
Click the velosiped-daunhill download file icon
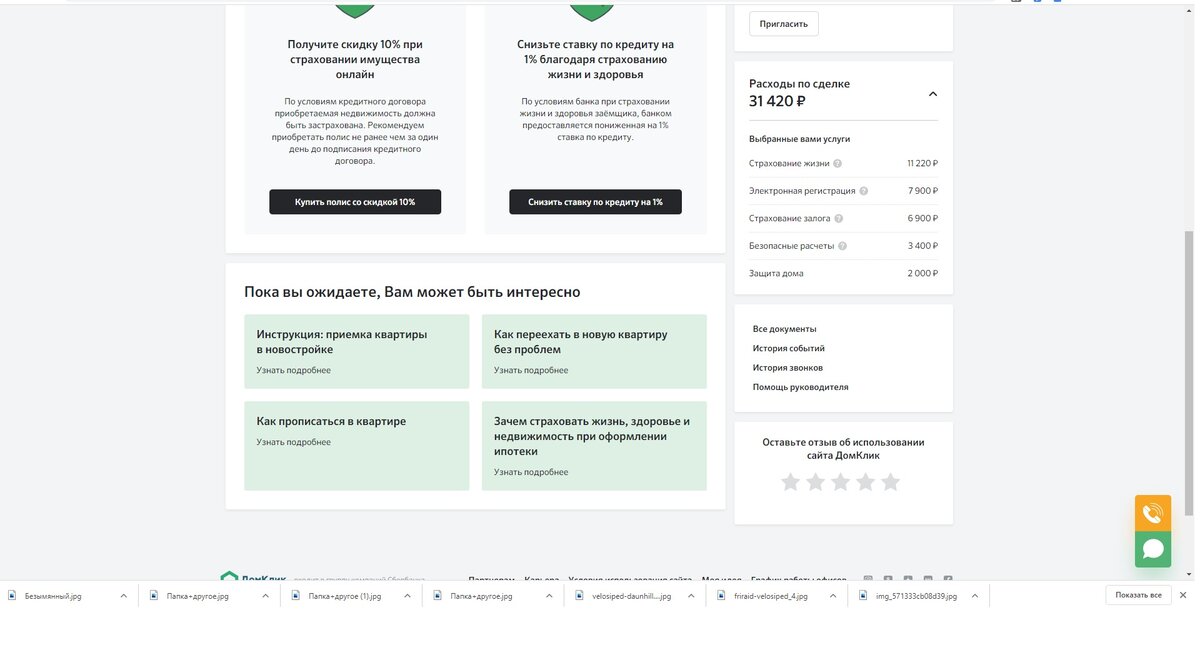580,595
